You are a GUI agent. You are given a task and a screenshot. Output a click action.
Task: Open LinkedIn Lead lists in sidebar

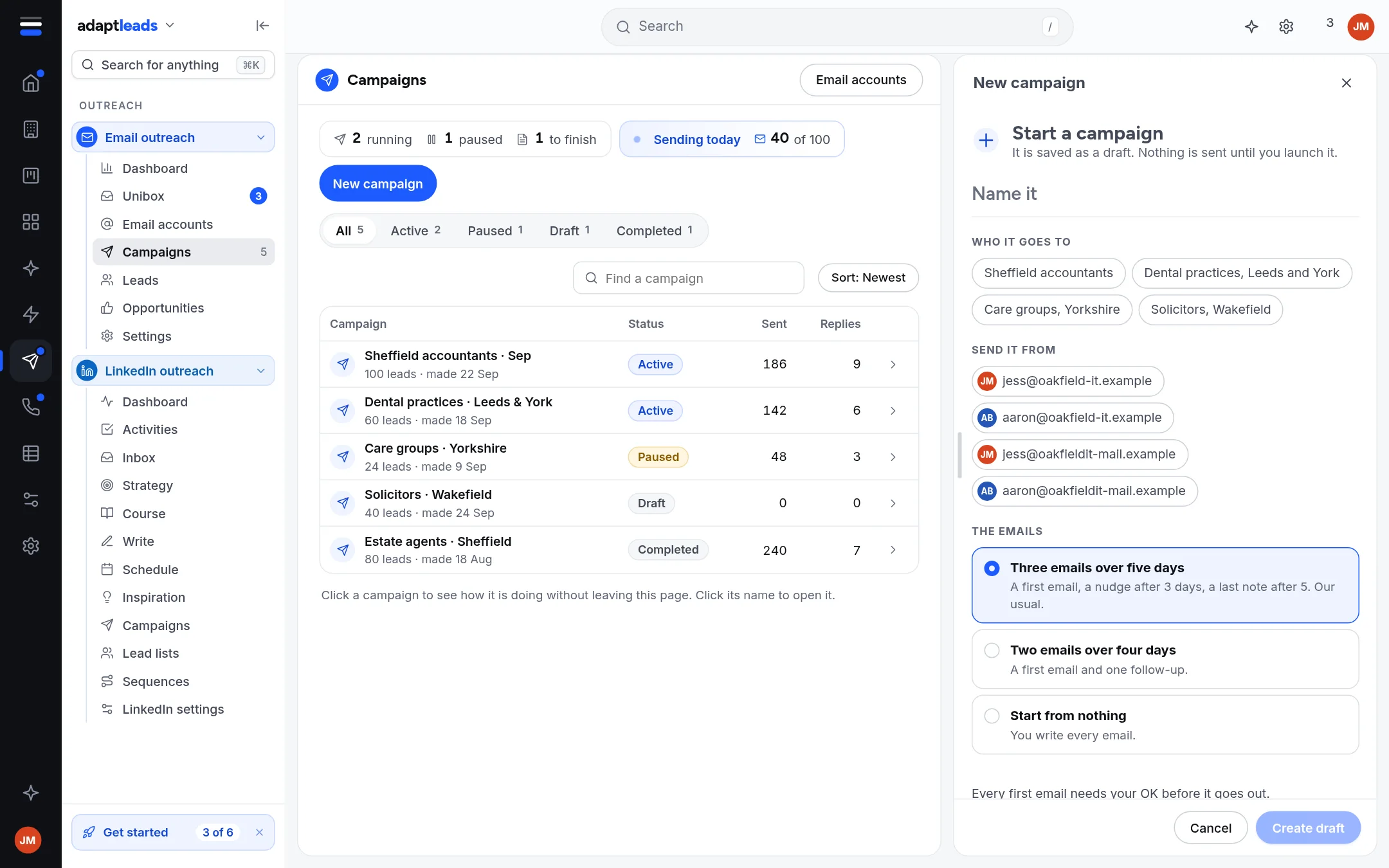(183, 653)
